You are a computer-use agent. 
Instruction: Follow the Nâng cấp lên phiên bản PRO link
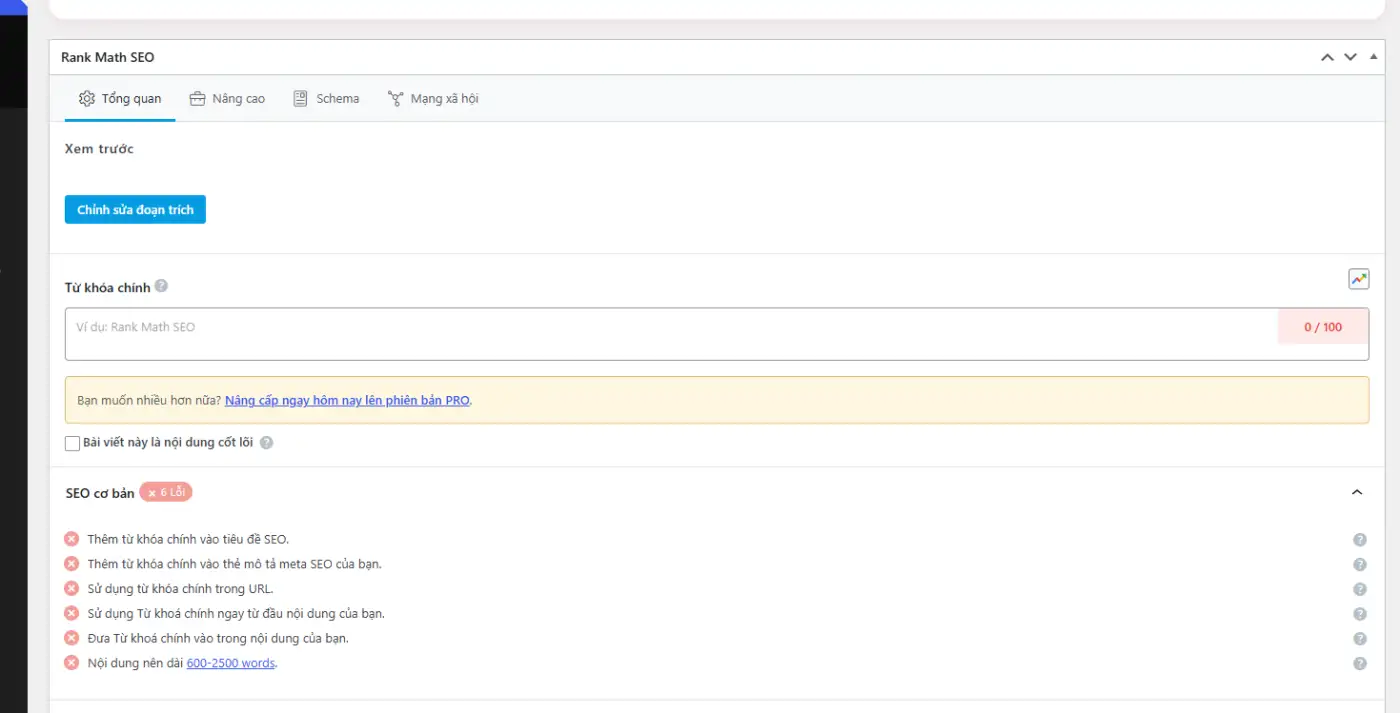click(x=347, y=400)
